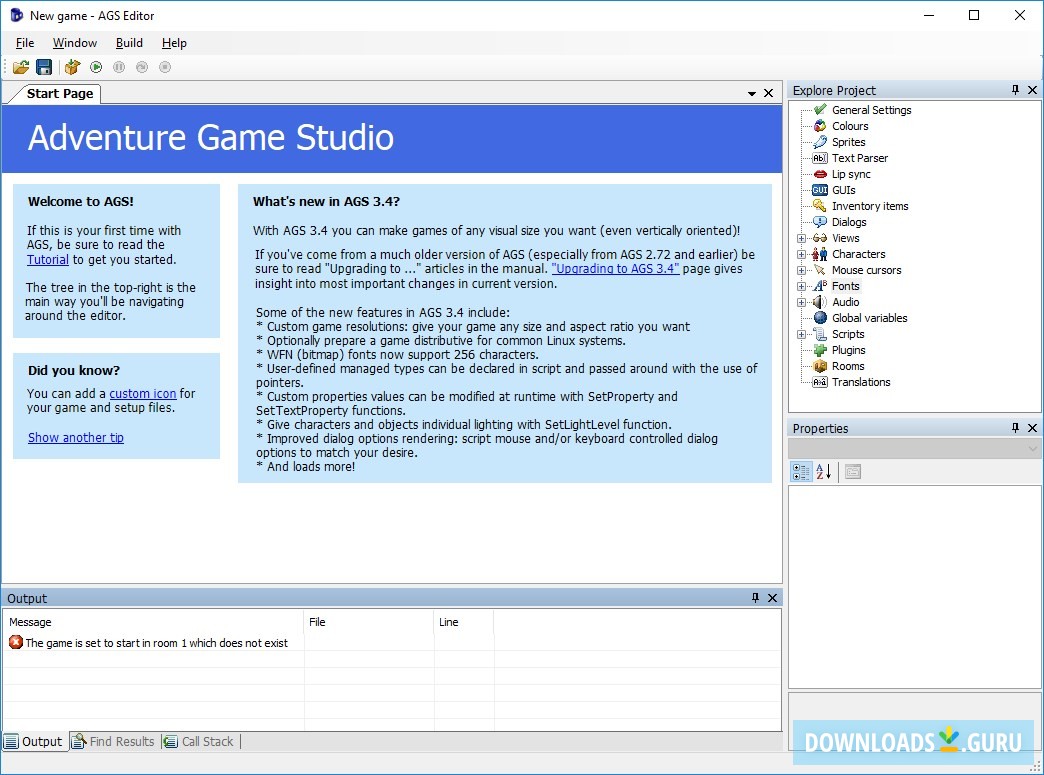Switch Properties panel to alphabetical sorting
Screen dimensions: 1044x775
[x=822, y=471]
